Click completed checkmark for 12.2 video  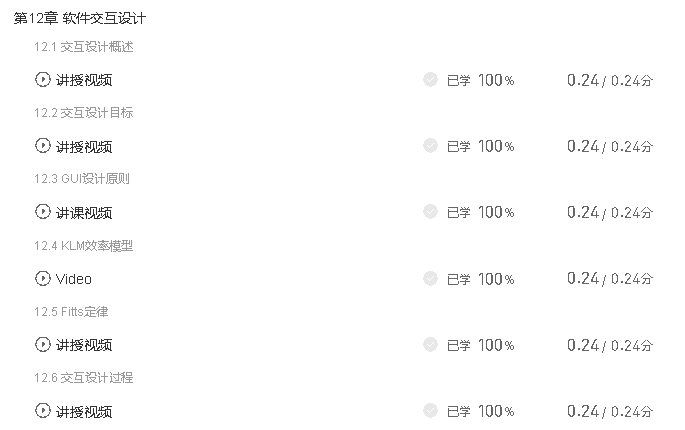coord(430,146)
